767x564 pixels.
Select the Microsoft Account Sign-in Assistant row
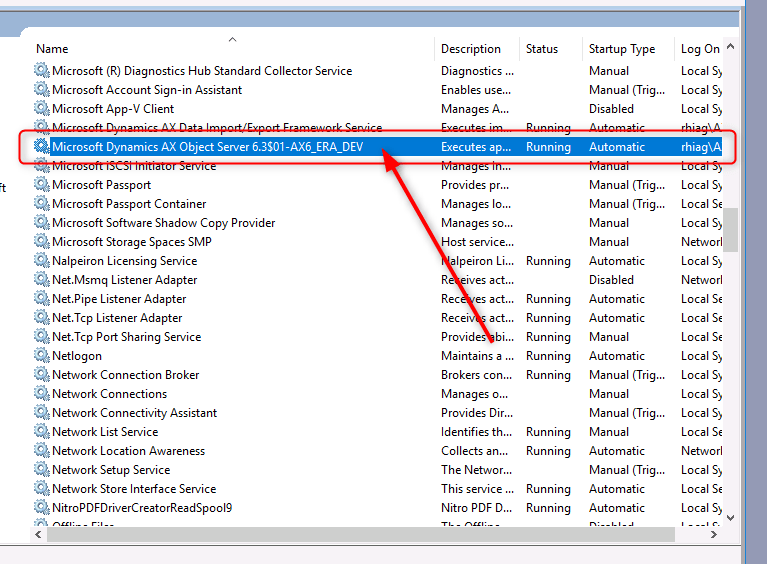point(147,90)
